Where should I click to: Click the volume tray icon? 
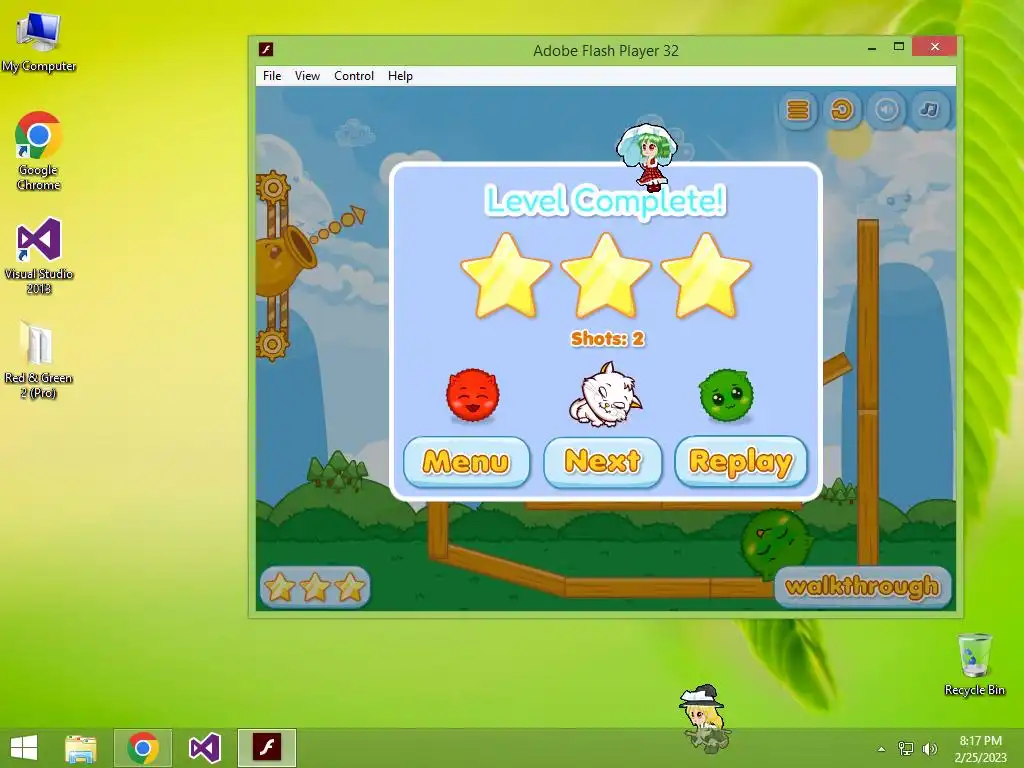tap(929, 749)
